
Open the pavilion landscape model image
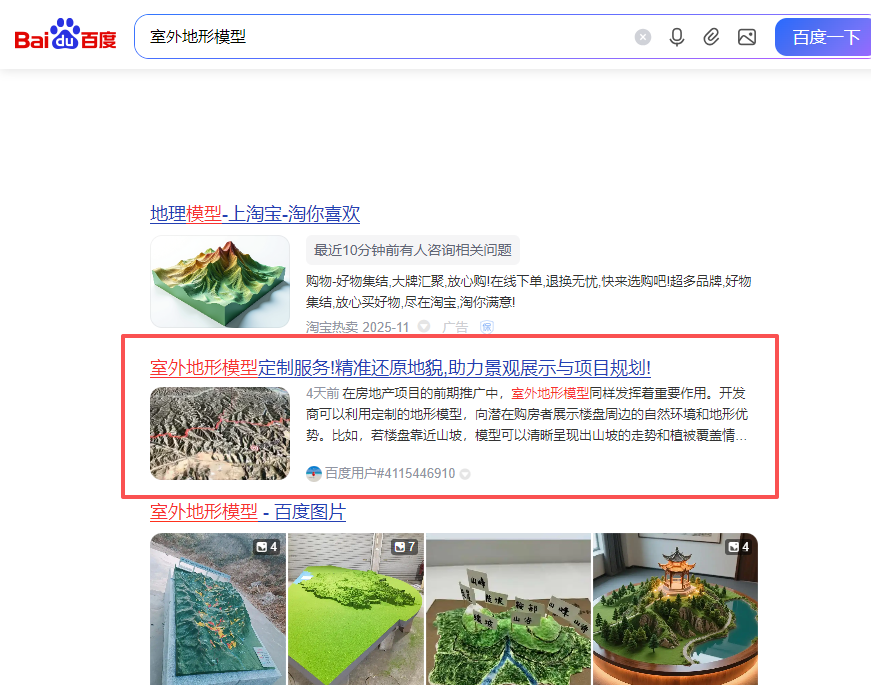click(x=675, y=609)
